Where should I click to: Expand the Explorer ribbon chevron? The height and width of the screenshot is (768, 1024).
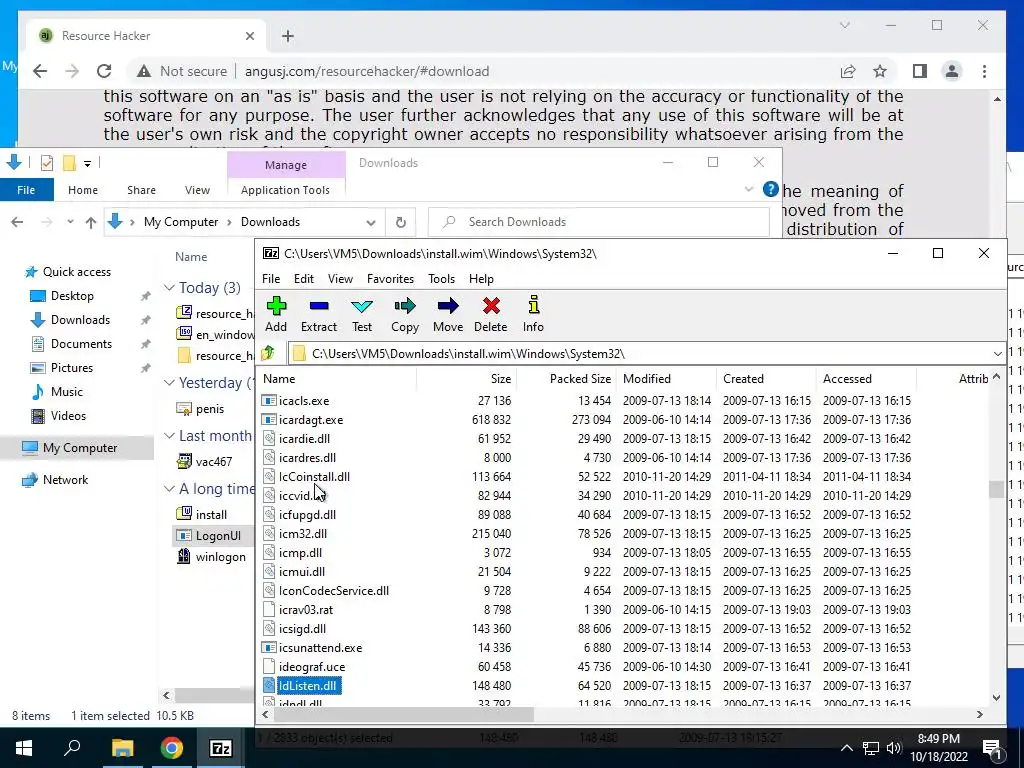(x=748, y=190)
